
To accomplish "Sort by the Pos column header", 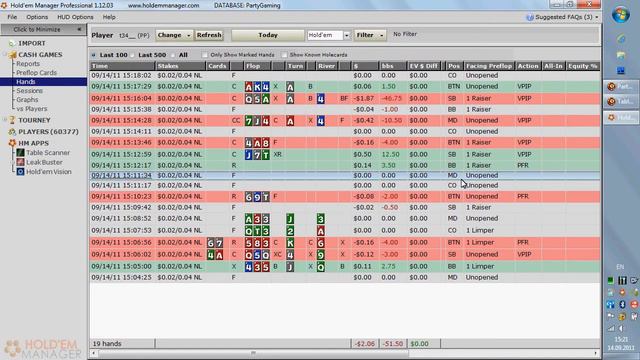I will click(454, 66).
